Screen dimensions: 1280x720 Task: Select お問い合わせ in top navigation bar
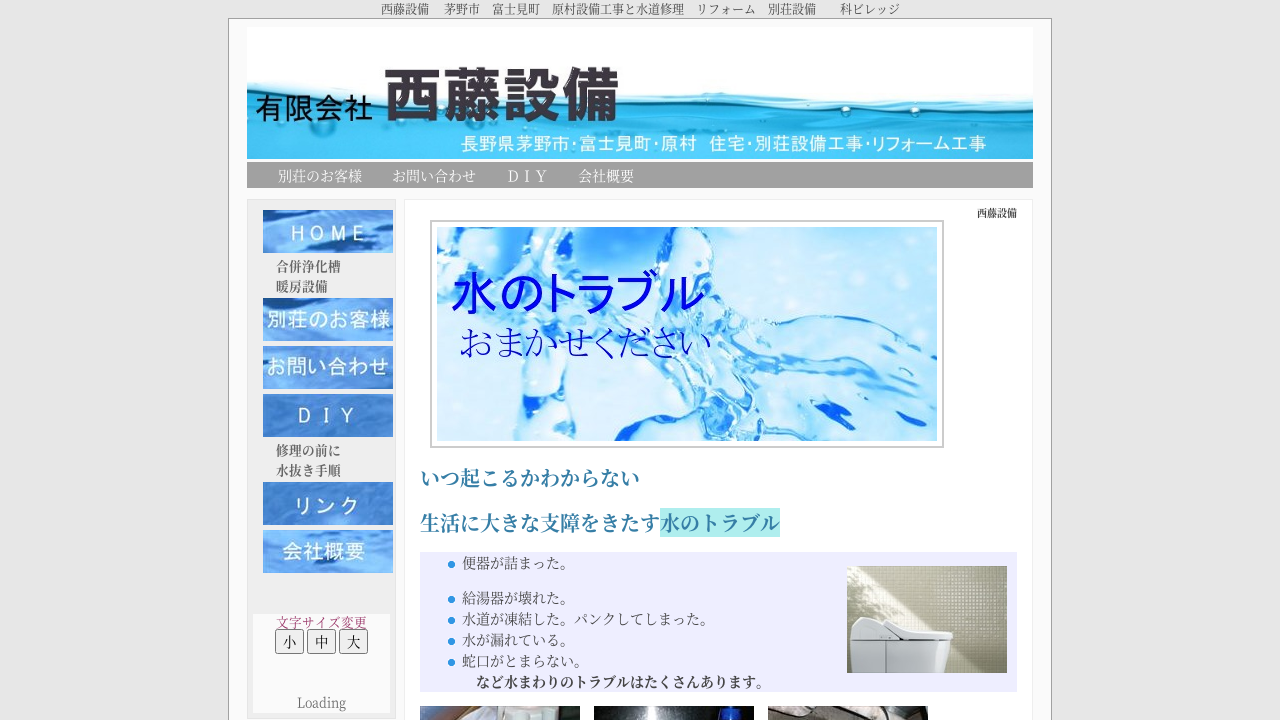coord(434,176)
